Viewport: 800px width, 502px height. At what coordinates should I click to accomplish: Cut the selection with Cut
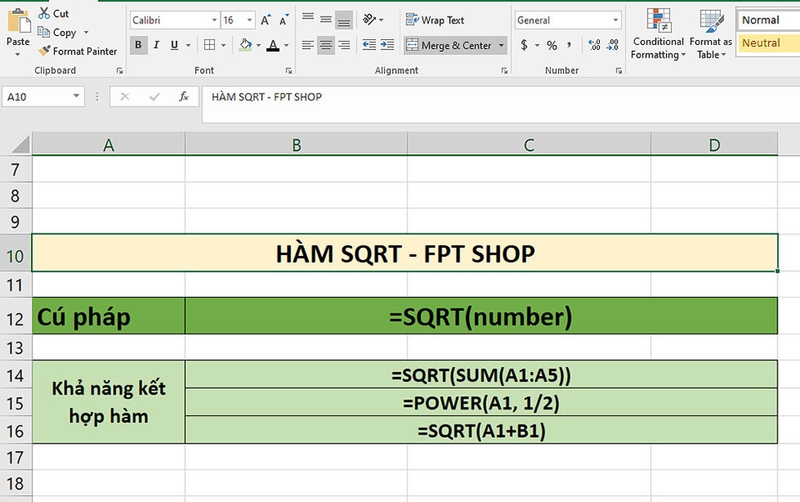pyautogui.click(x=53, y=13)
